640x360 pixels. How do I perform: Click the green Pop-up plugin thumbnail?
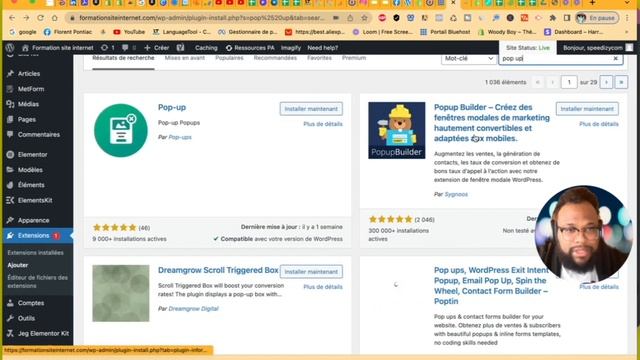[121, 131]
